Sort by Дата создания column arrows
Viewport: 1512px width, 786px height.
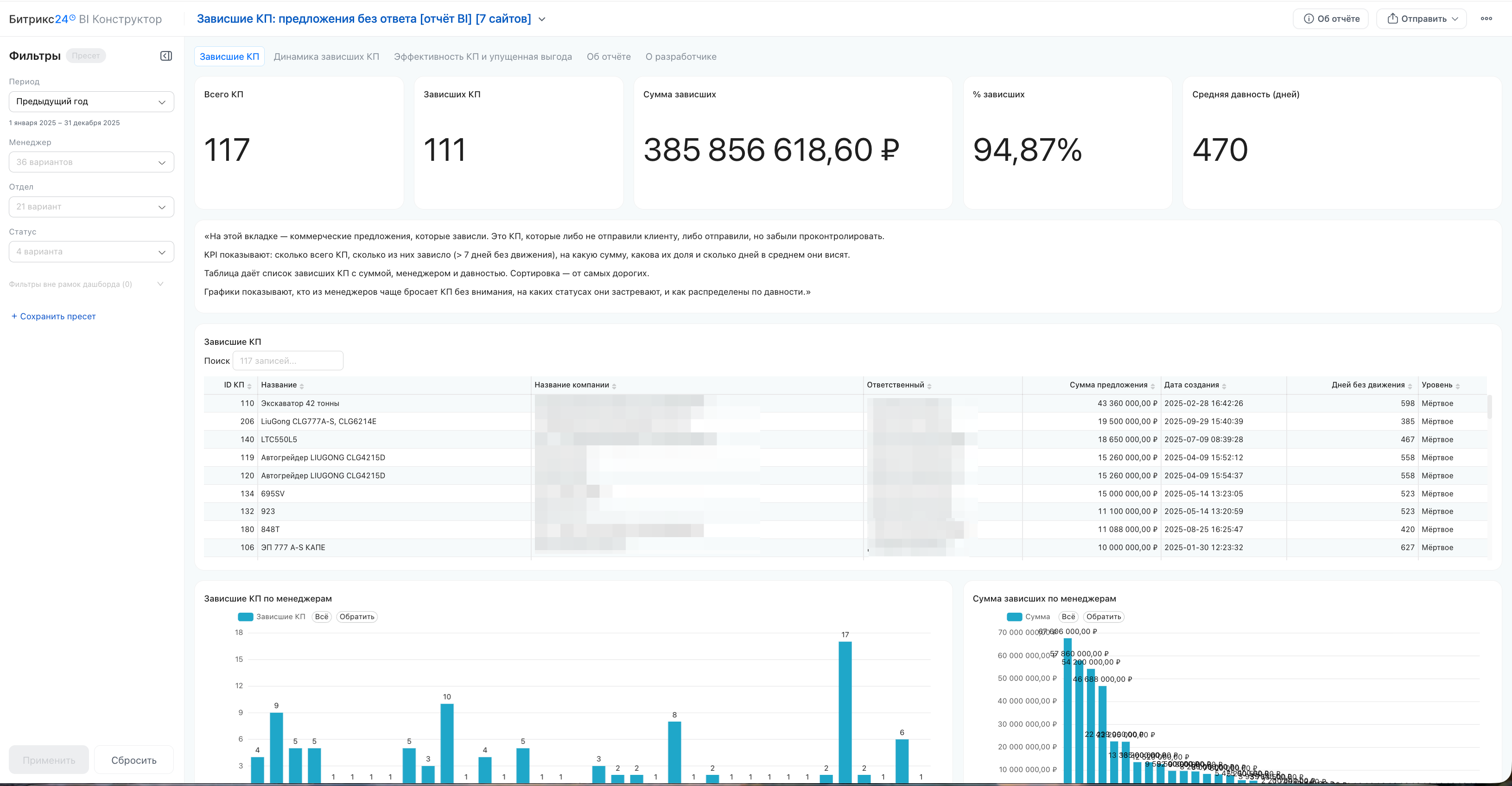[x=1224, y=386]
